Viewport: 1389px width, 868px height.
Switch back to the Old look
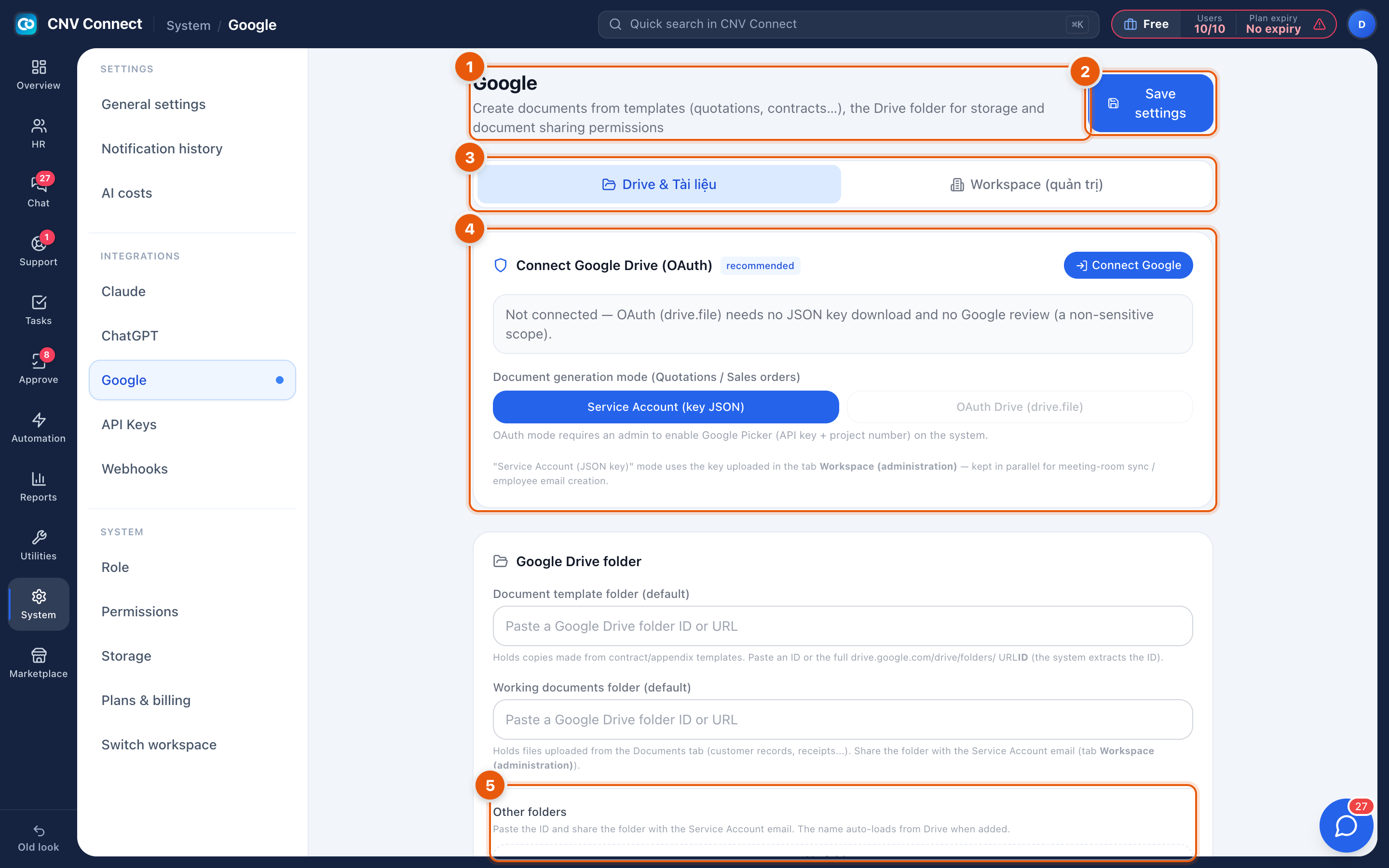point(39,839)
